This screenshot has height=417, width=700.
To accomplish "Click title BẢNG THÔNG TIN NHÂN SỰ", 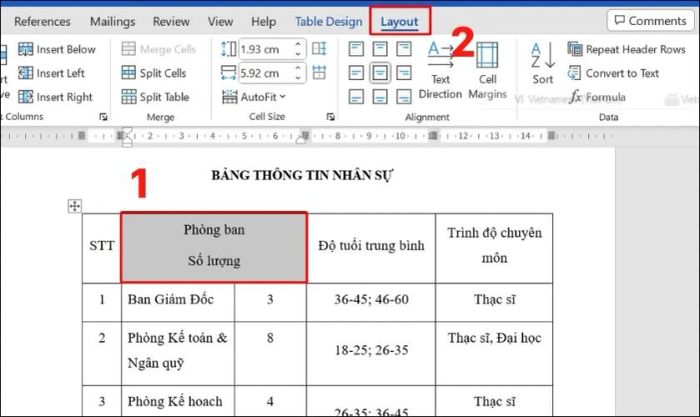I will pyautogui.click(x=302, y=175).
